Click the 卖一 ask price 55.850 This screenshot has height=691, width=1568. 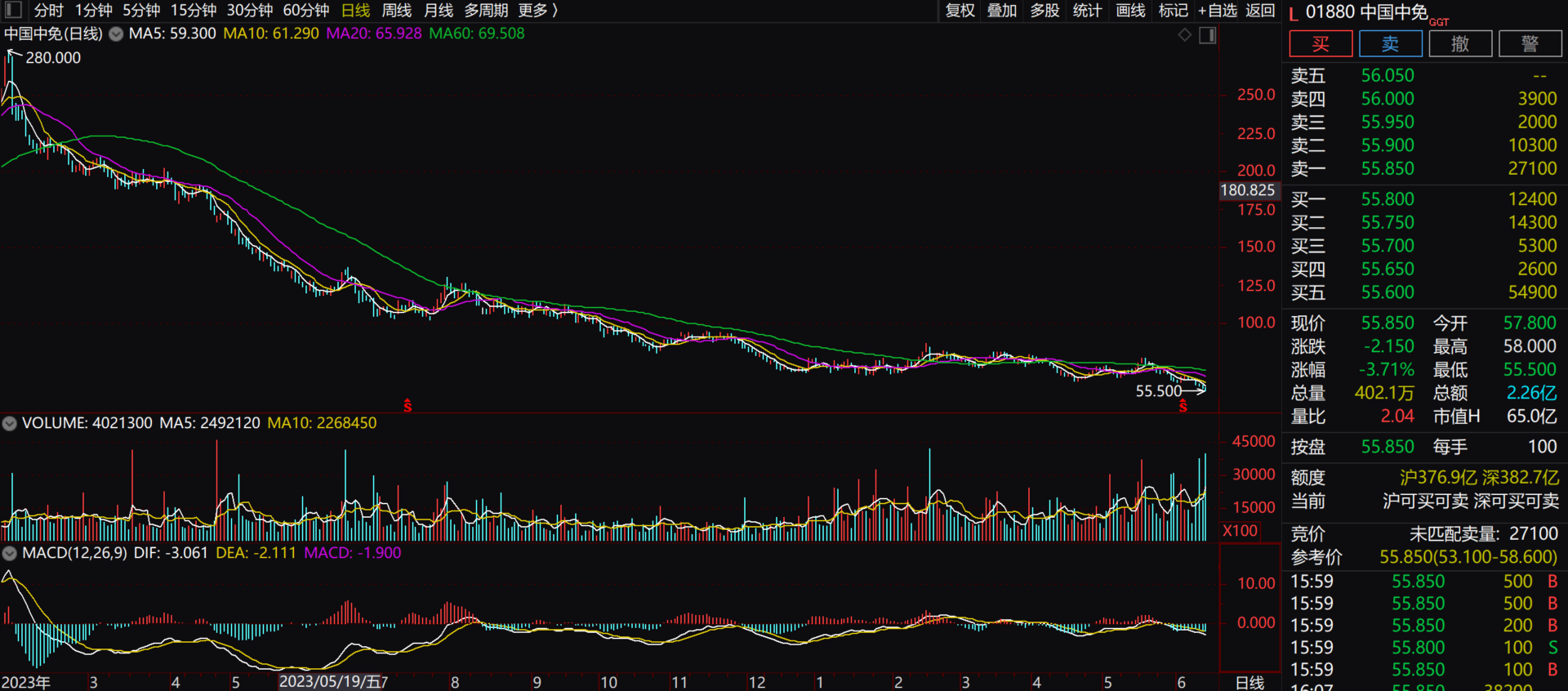1388,169
